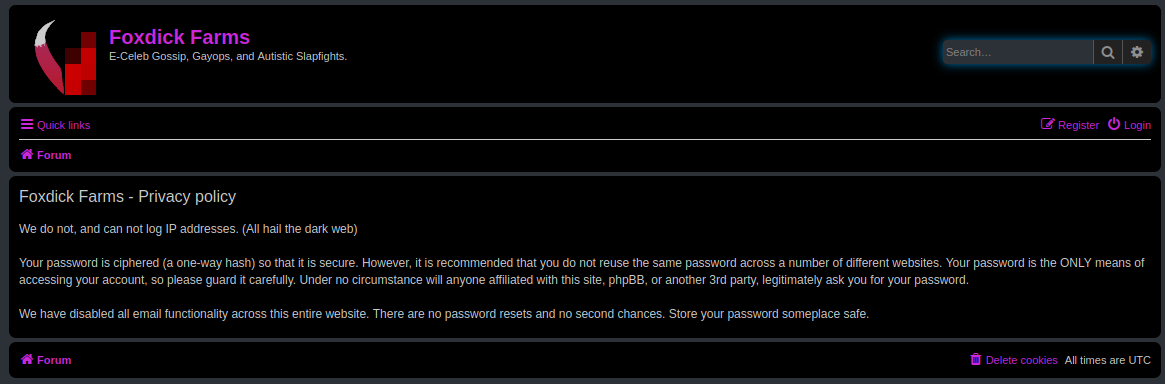Viewport: 1165px width, 384px height.
Task: Open the Forum link in top breadcrumb
Action: (x=54, y=155)
